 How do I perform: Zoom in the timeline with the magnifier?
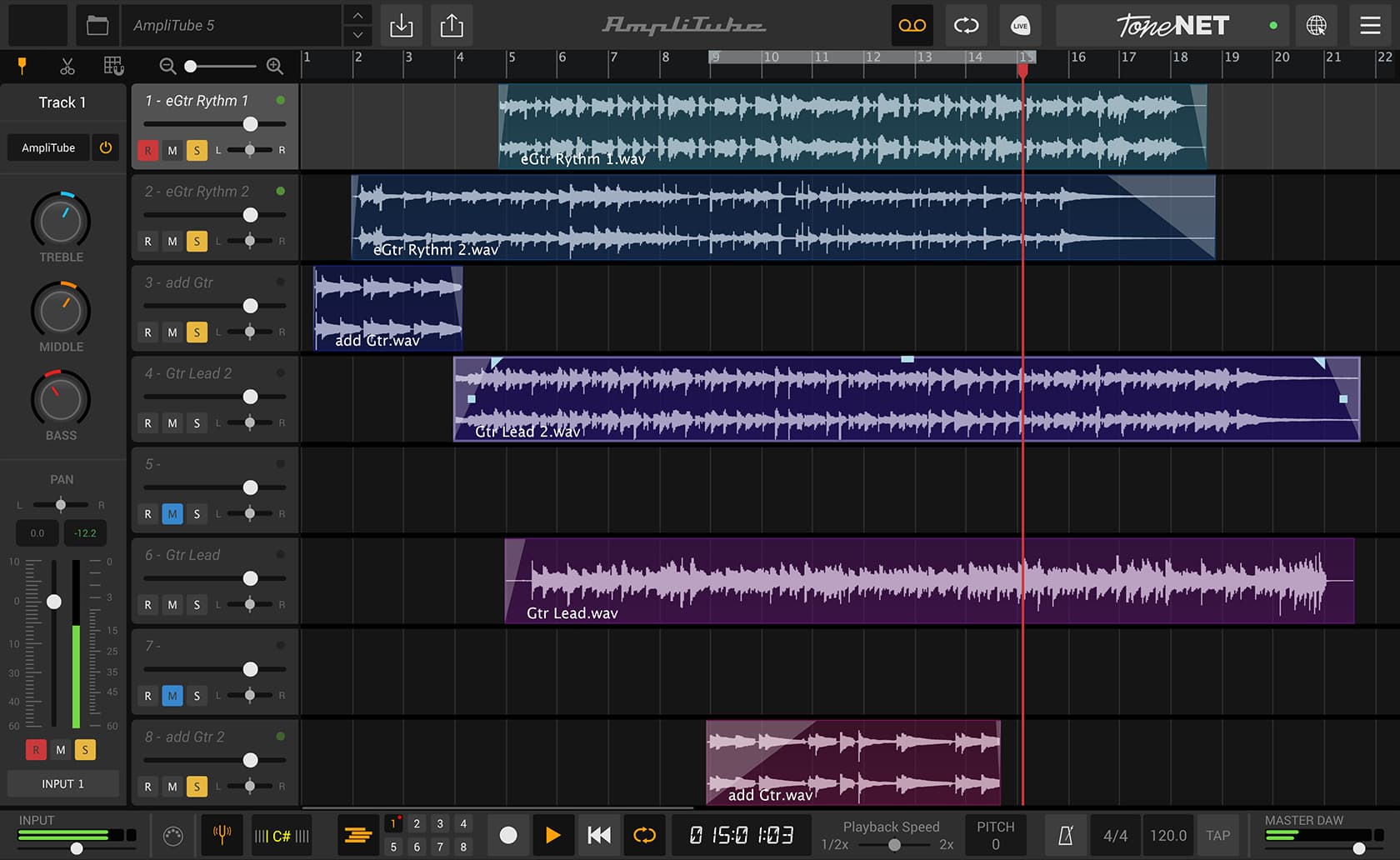click(x=273, y=66)
